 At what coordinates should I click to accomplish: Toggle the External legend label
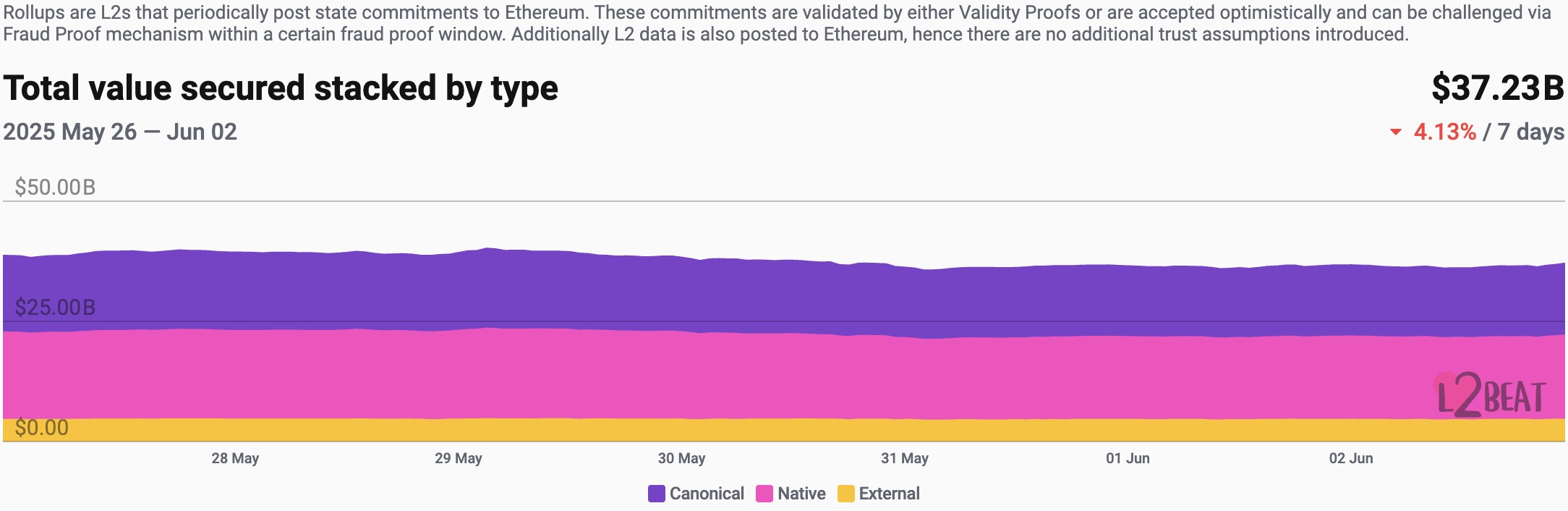point(889,494)
